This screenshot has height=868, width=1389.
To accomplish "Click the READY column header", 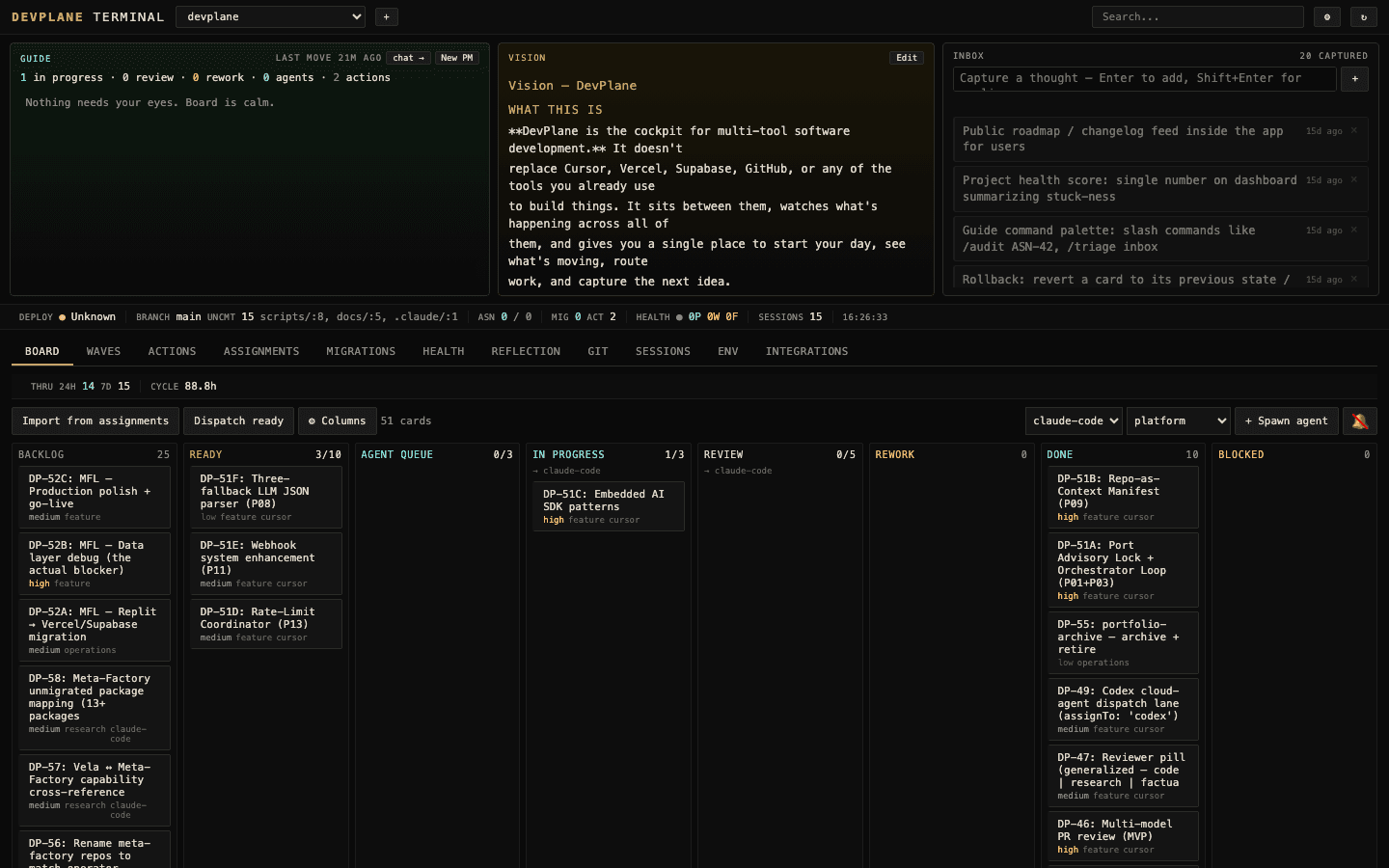I will point(265,454).
